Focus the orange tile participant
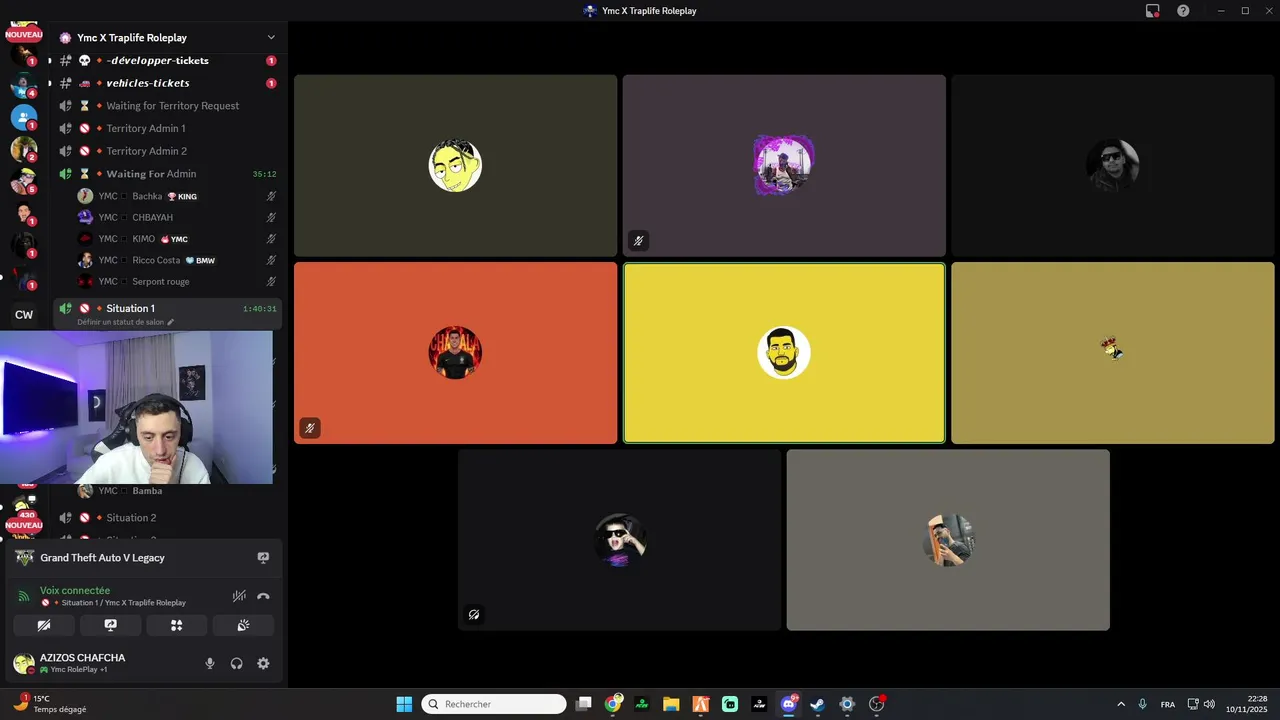The image size is (1280, 720). click(x=455, y=353)
